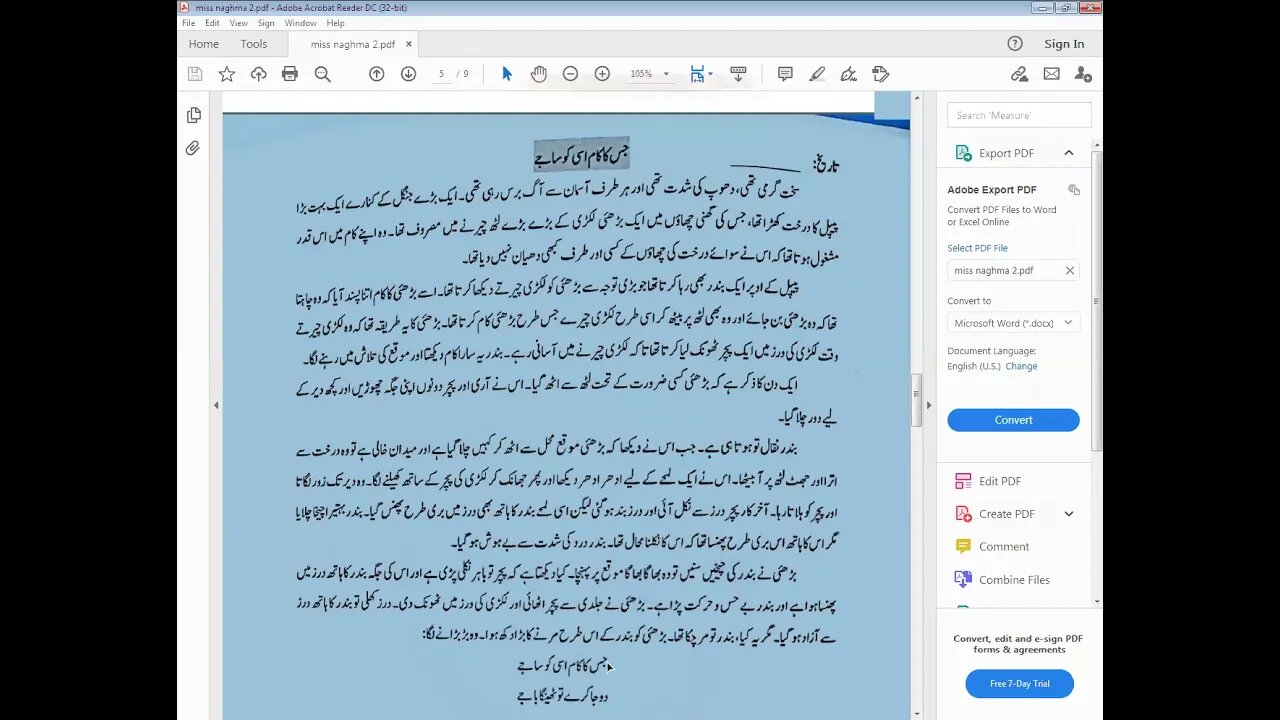
Task: Open the Sign document tool
Action: [x=849, y=74]
